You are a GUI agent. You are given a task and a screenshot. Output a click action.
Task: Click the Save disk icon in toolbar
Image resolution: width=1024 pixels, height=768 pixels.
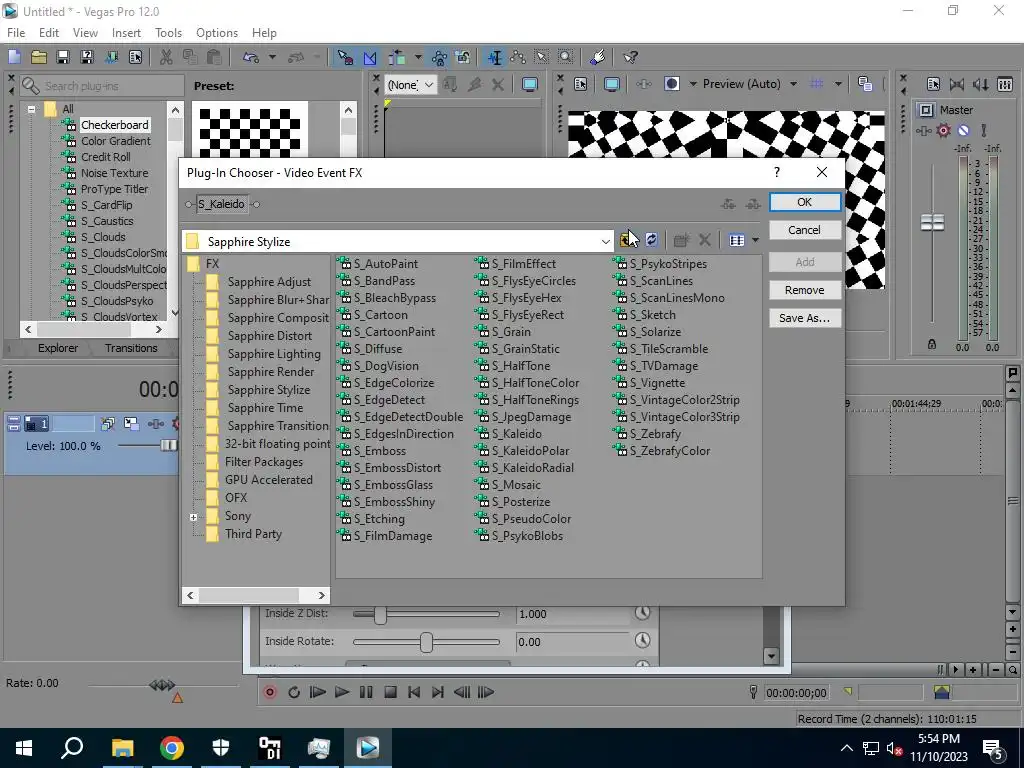pos(63,57)
